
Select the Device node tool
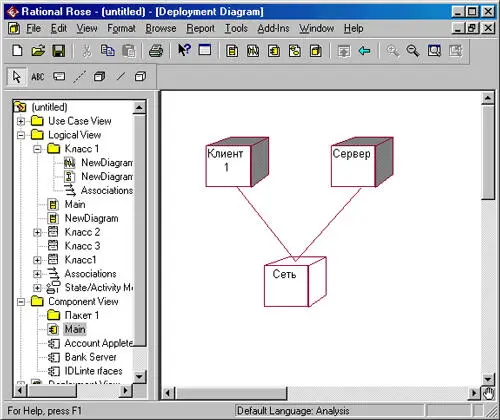(140, 77)
